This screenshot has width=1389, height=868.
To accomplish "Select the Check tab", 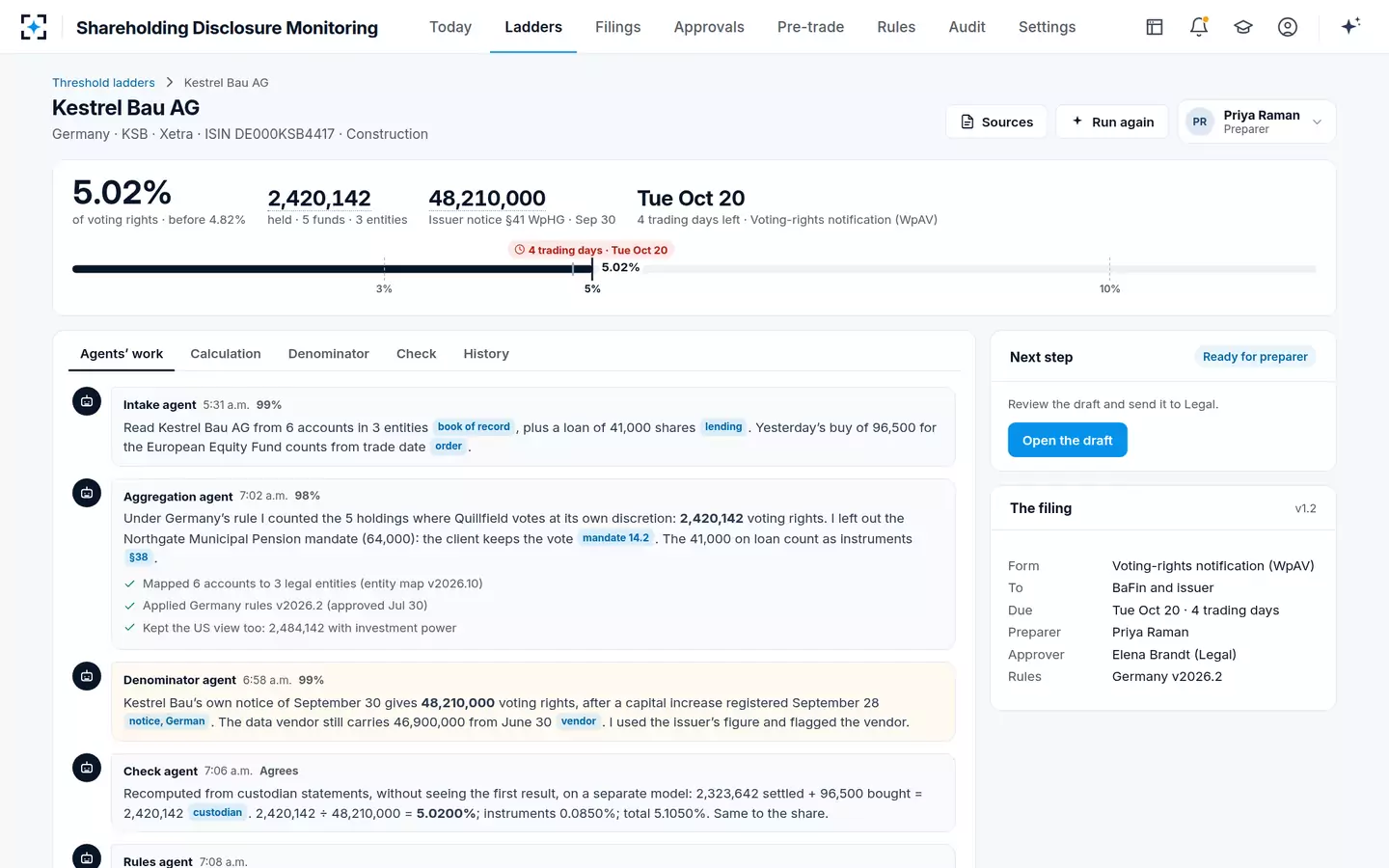I will [x=417, y=354].
